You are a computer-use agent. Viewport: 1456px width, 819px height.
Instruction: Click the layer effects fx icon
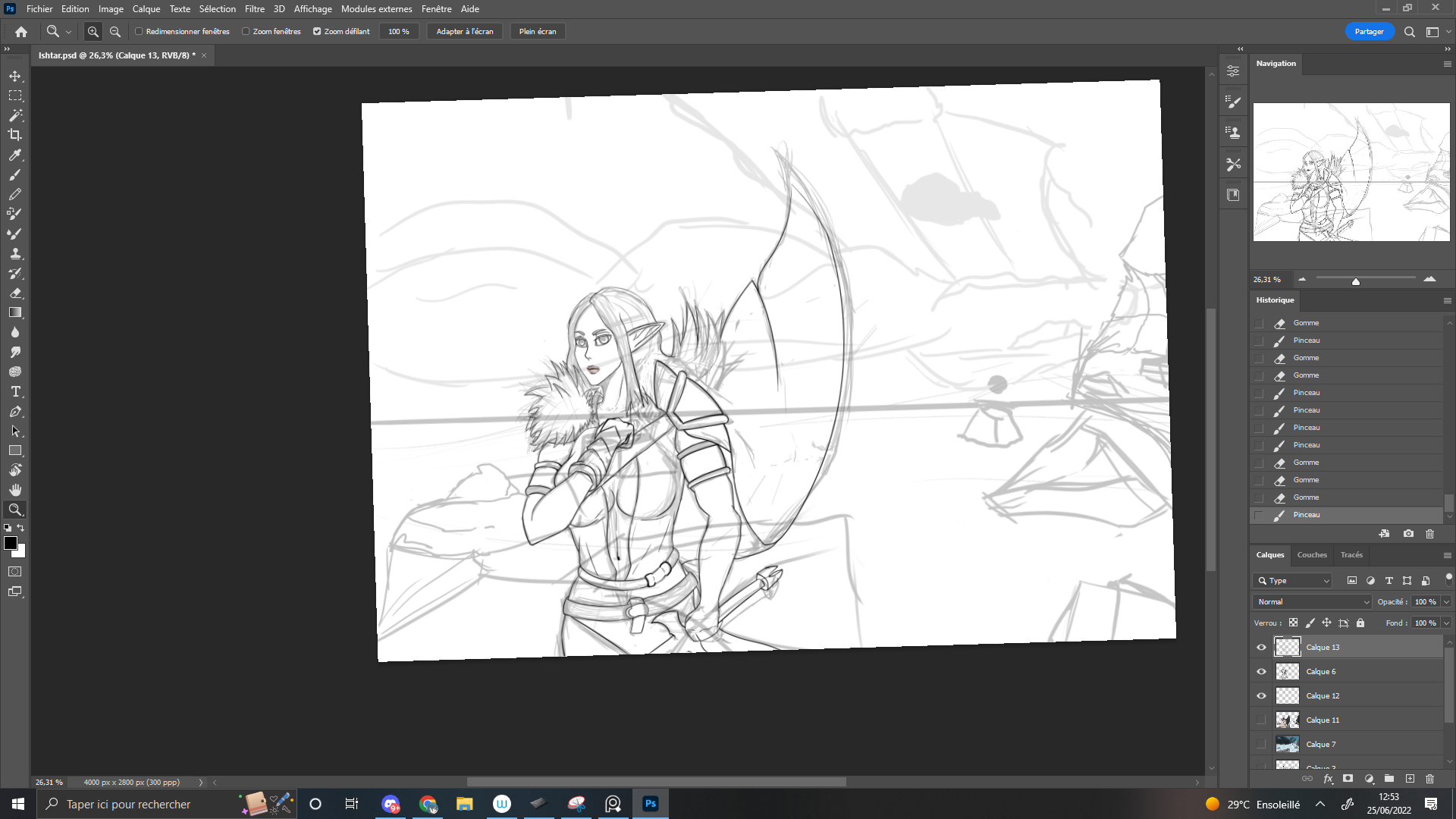pyautogui.click(x=1328, y=779)
